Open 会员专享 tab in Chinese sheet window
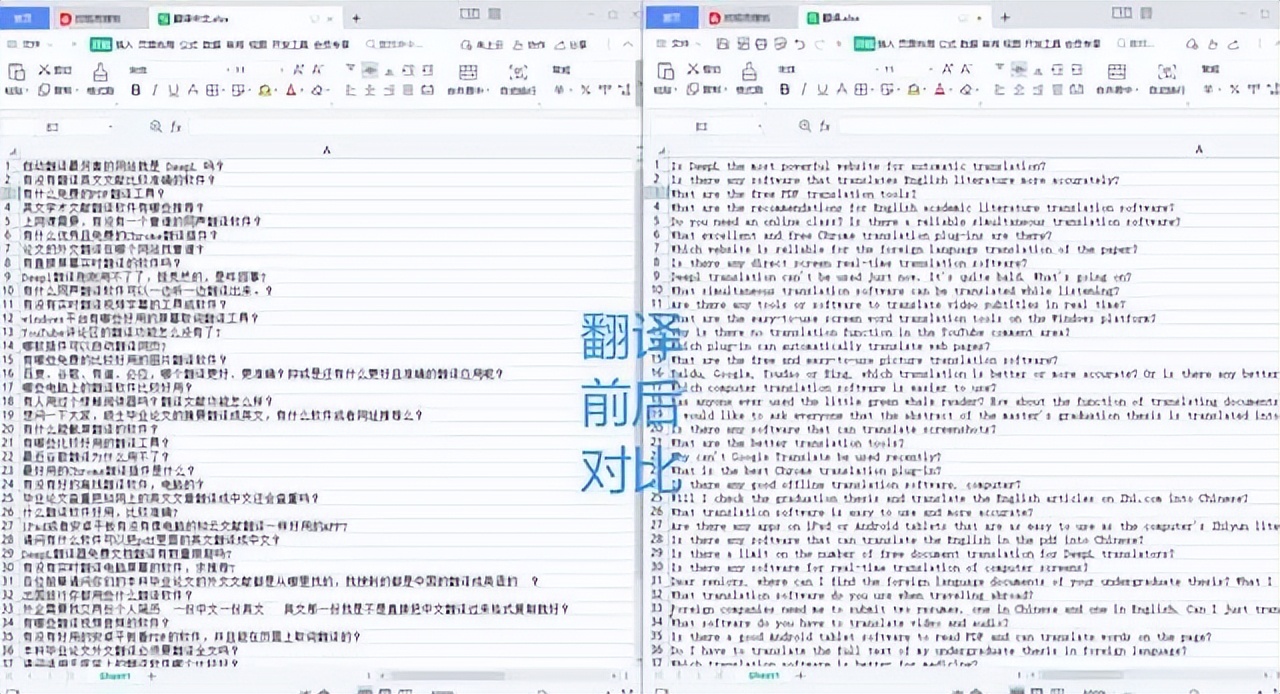The image size is (1280, 694). pyautogui.click(x=331, y=44)
